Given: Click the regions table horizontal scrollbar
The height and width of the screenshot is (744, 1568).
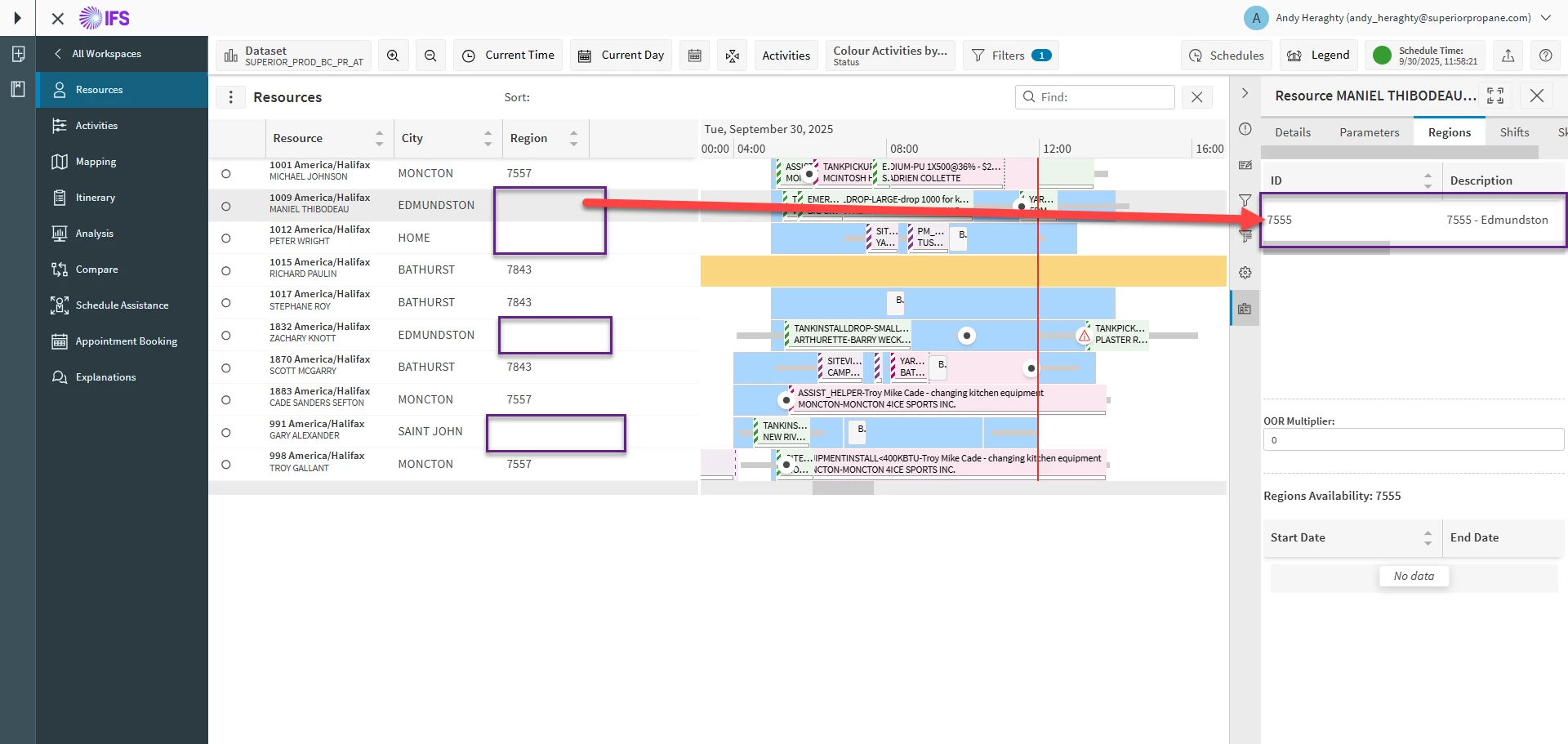Looking at the screenshot, I should [x=1325, y=248].
